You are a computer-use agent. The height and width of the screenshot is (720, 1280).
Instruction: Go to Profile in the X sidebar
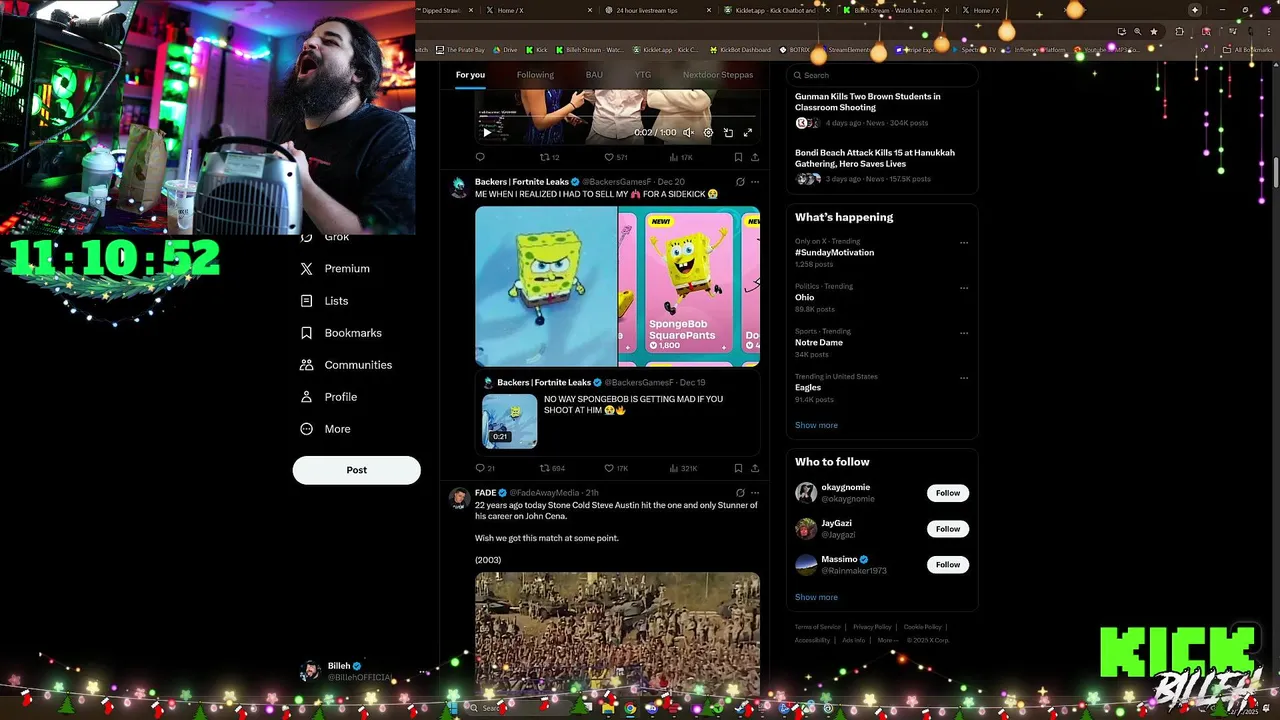[x=328, y=397]
